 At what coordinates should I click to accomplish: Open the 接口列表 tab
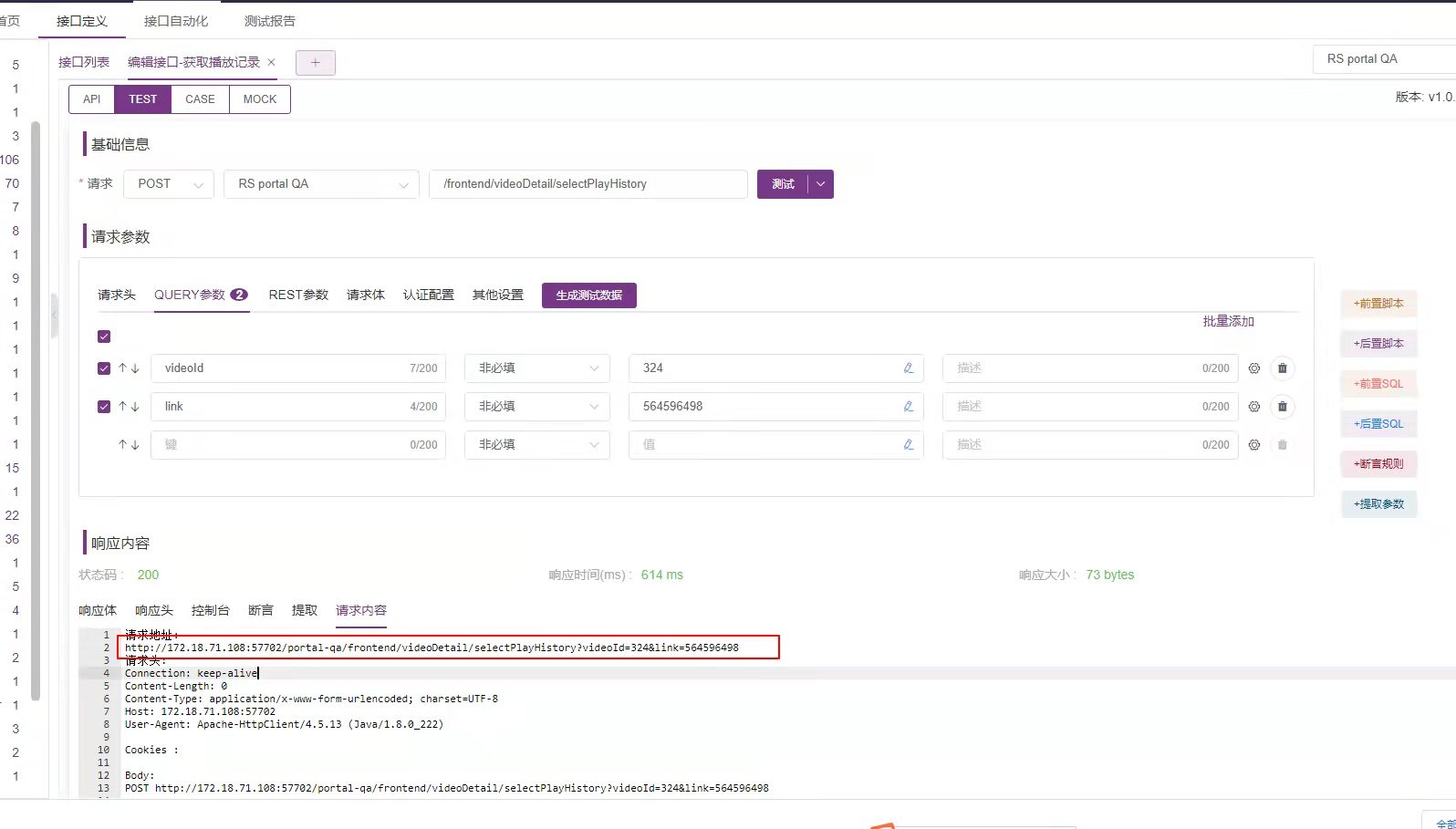click(x=84, y=62)
